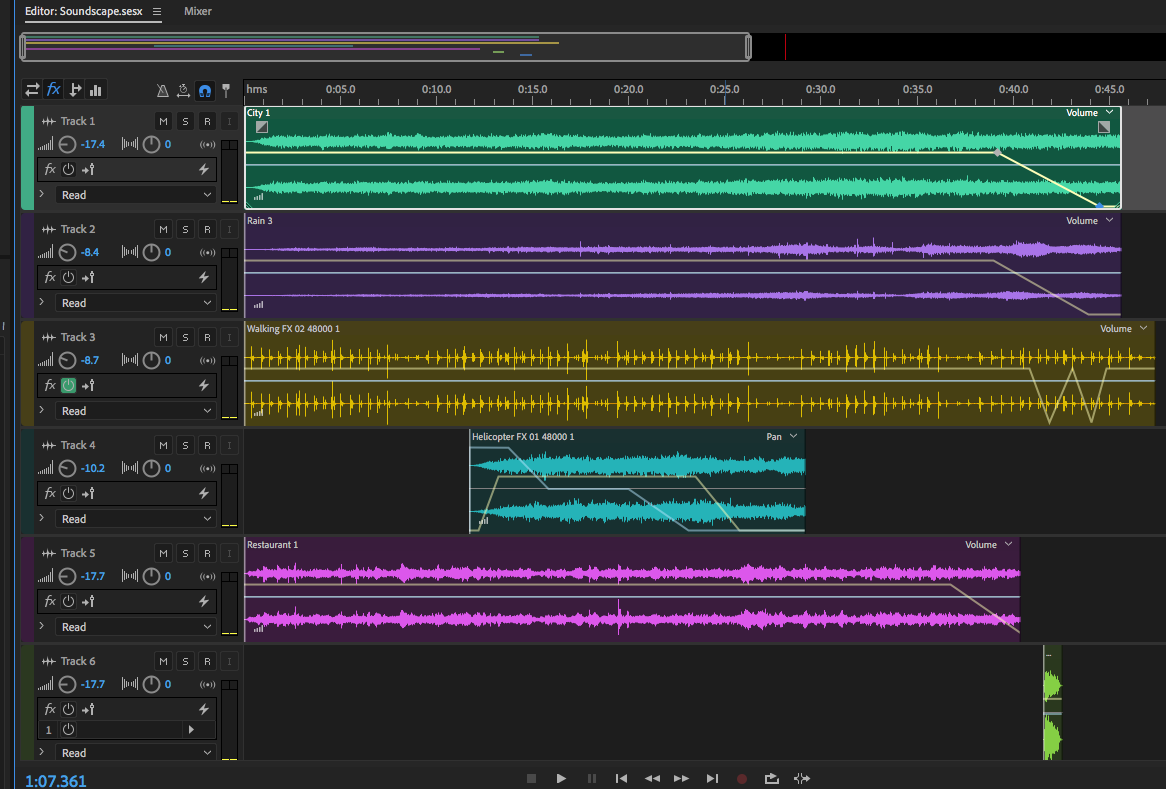The image size is (1166, 789).
Task: Mute Track 1
Action: click(x=163, y=122)
